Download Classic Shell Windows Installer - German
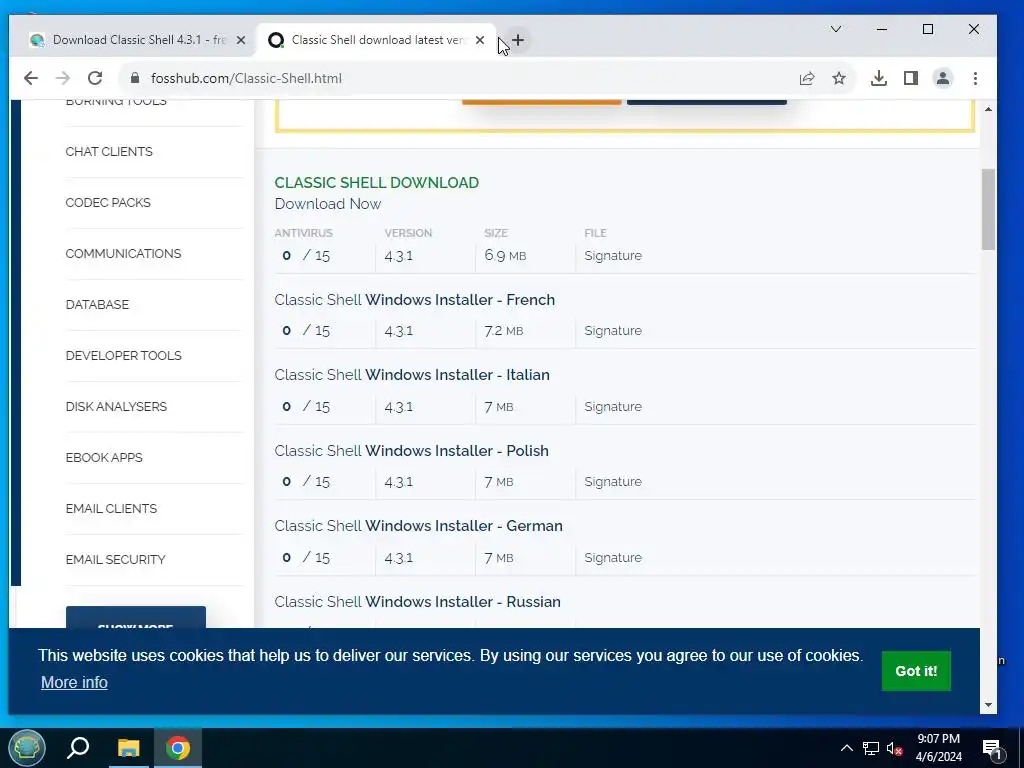This screenshot has width=1024, height=768. (419, 526)
